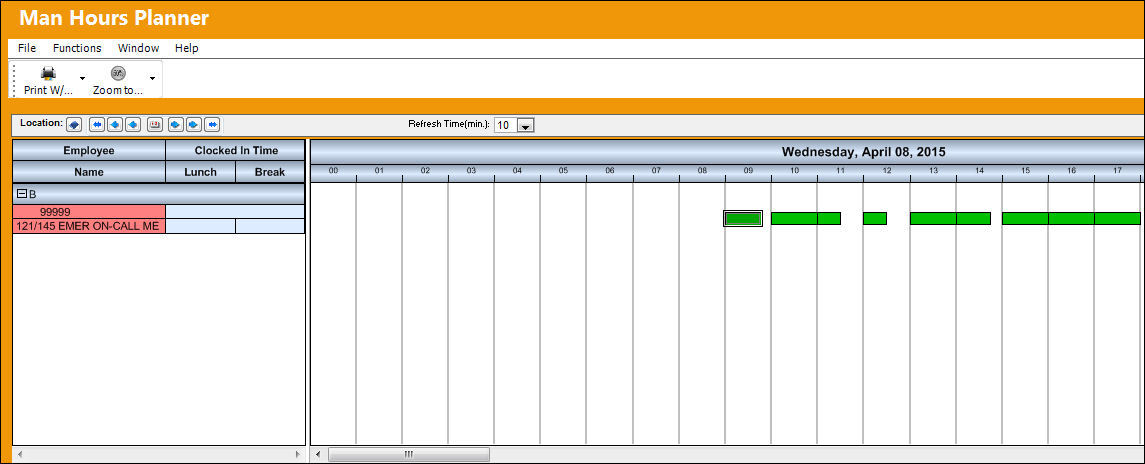Select employee row 99999

(x=89, y=212)
